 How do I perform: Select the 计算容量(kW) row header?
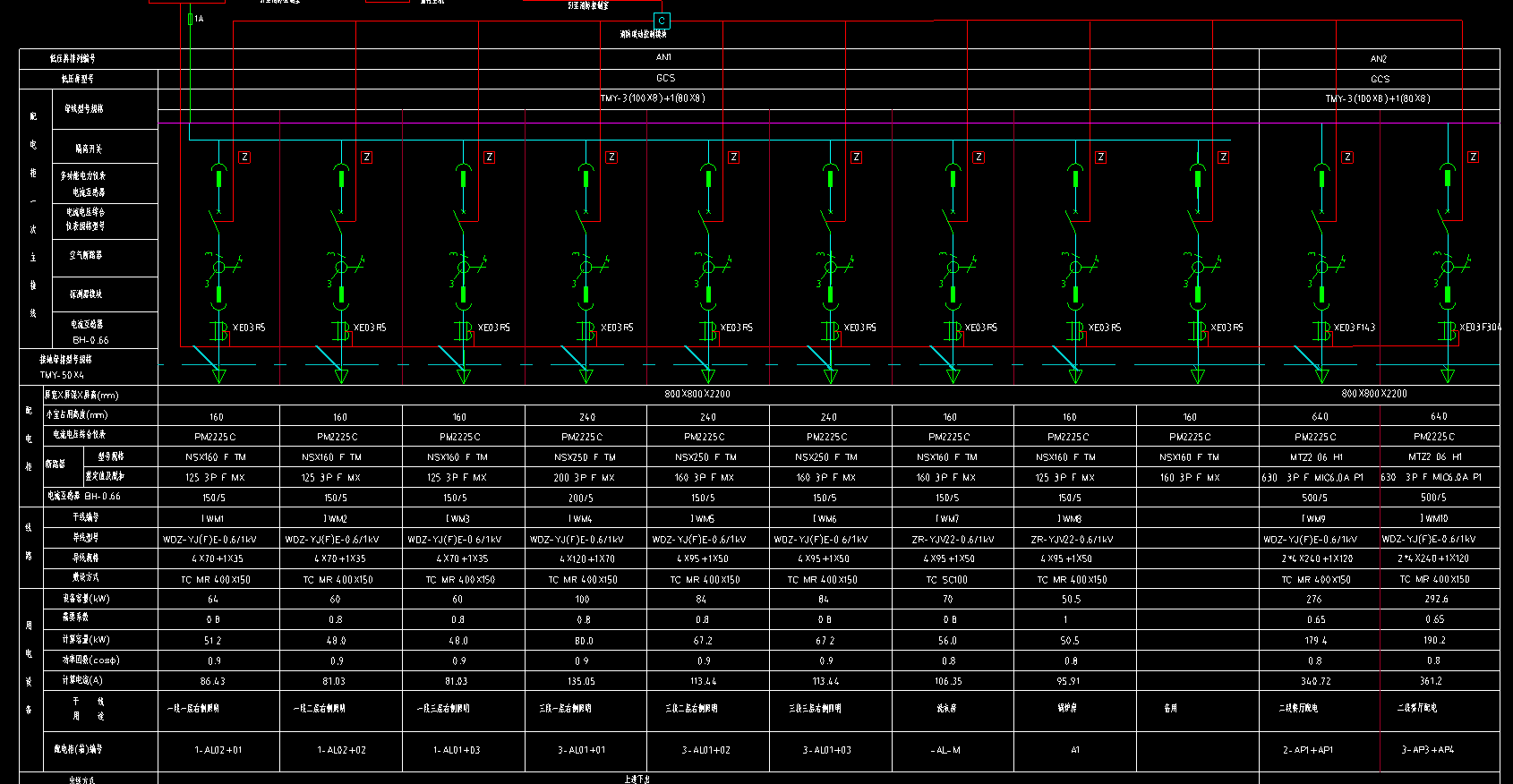pyautogui.click(x=86, y=640)
